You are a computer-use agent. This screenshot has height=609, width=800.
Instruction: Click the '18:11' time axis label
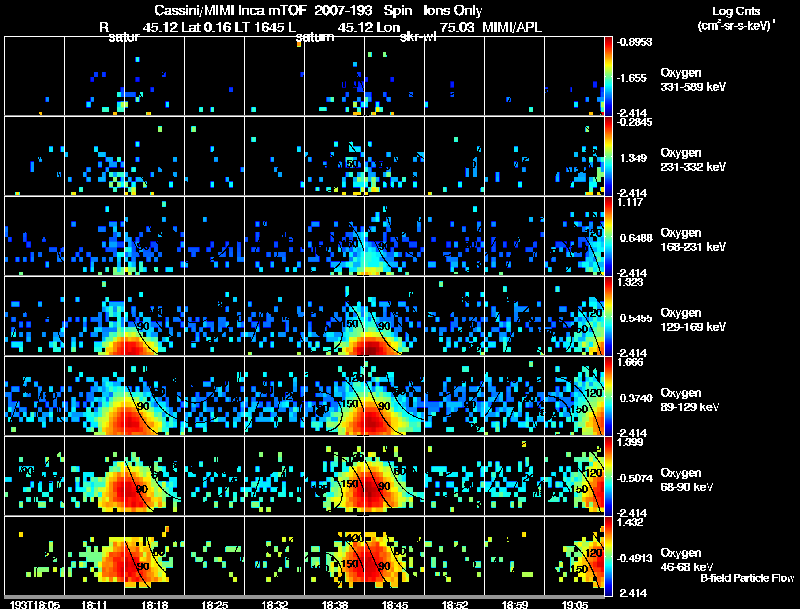pyautogui.click(x=94, y=605)
